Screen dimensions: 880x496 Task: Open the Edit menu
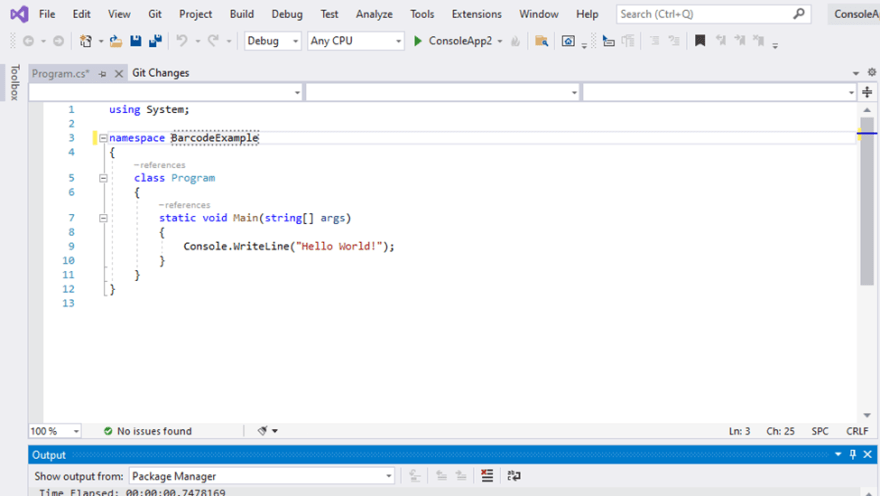[x=81, y=14]
